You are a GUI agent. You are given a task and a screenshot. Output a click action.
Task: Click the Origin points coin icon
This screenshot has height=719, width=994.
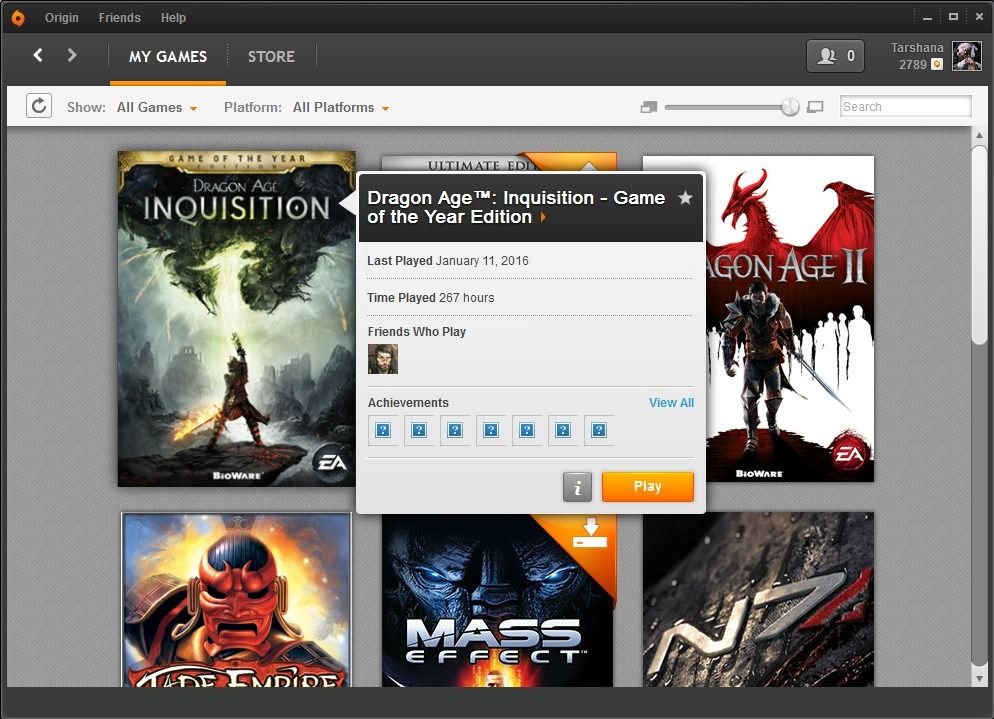[937, 64]
